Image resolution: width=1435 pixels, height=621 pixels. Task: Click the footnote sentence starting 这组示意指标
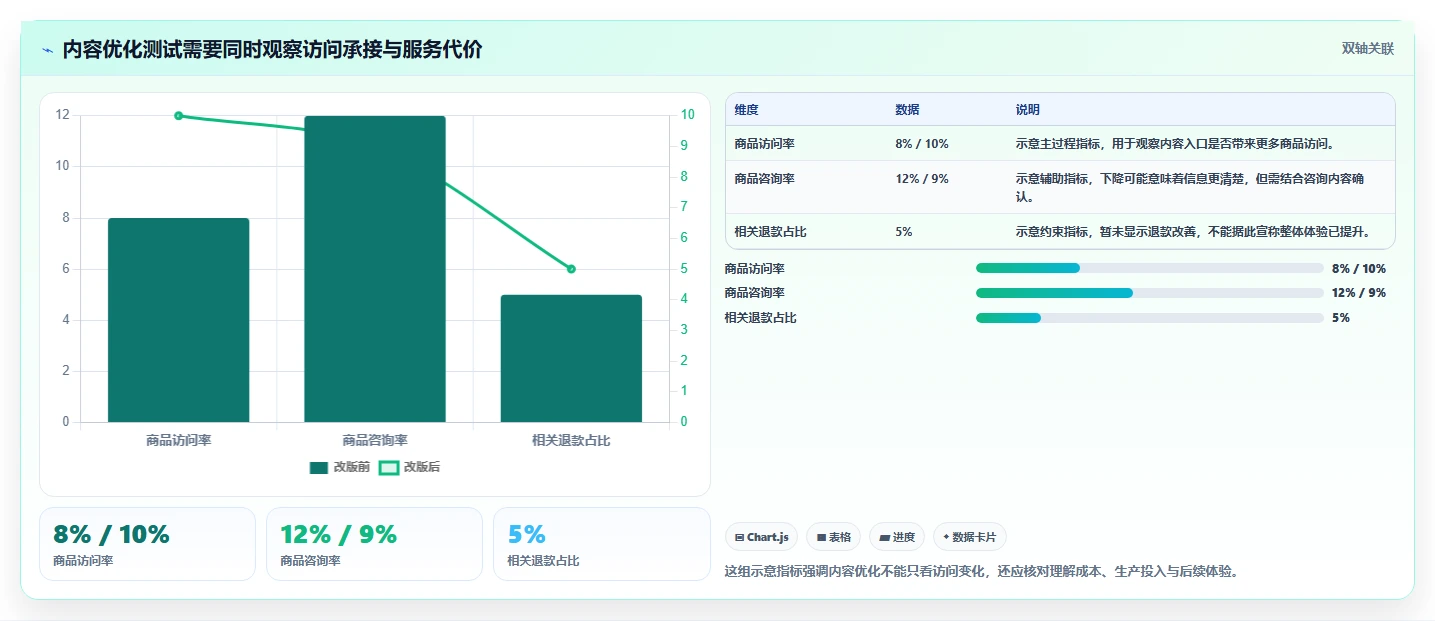click(x=982, y=572)
